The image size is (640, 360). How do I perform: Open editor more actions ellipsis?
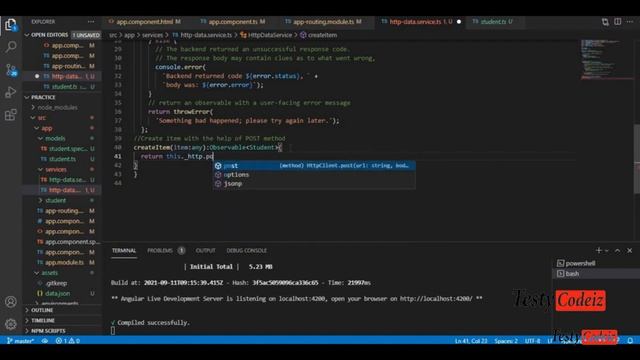(x=630, y=22)
